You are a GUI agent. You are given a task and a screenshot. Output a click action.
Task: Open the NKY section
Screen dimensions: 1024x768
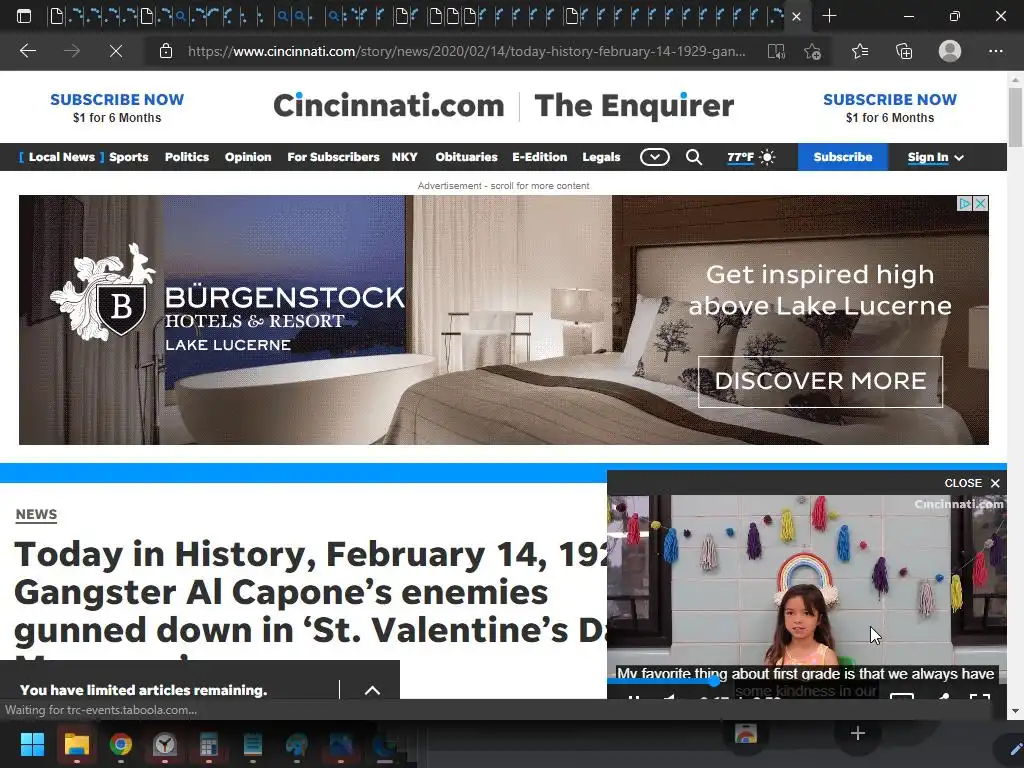tap(404, 157)
